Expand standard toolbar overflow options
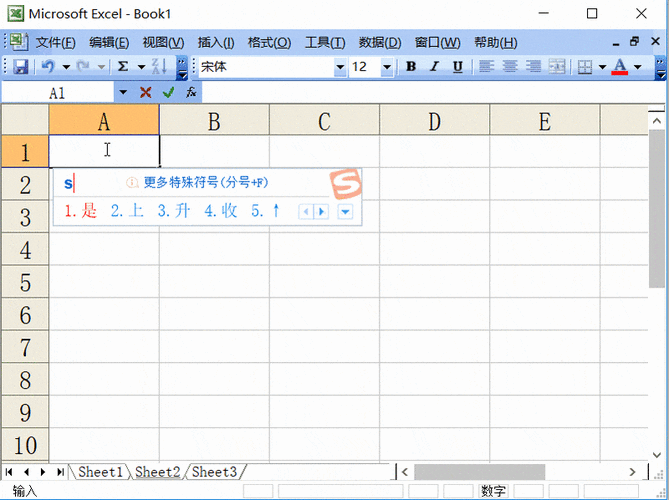This screenshot has height=500, width=669. click(182, 68)
